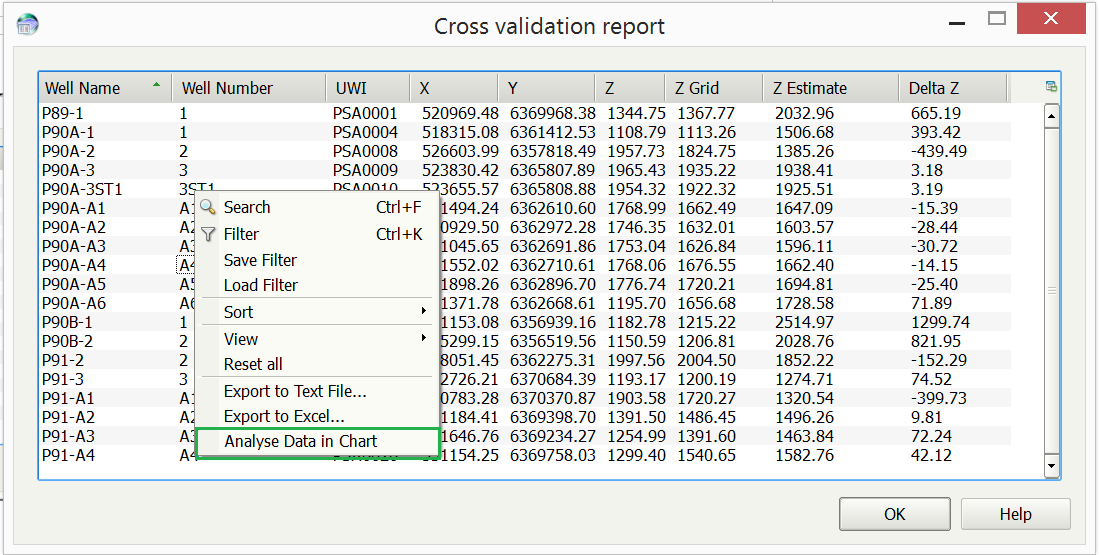
Task: Pick Load Filter in the context menu
Action: click(260, 285)
